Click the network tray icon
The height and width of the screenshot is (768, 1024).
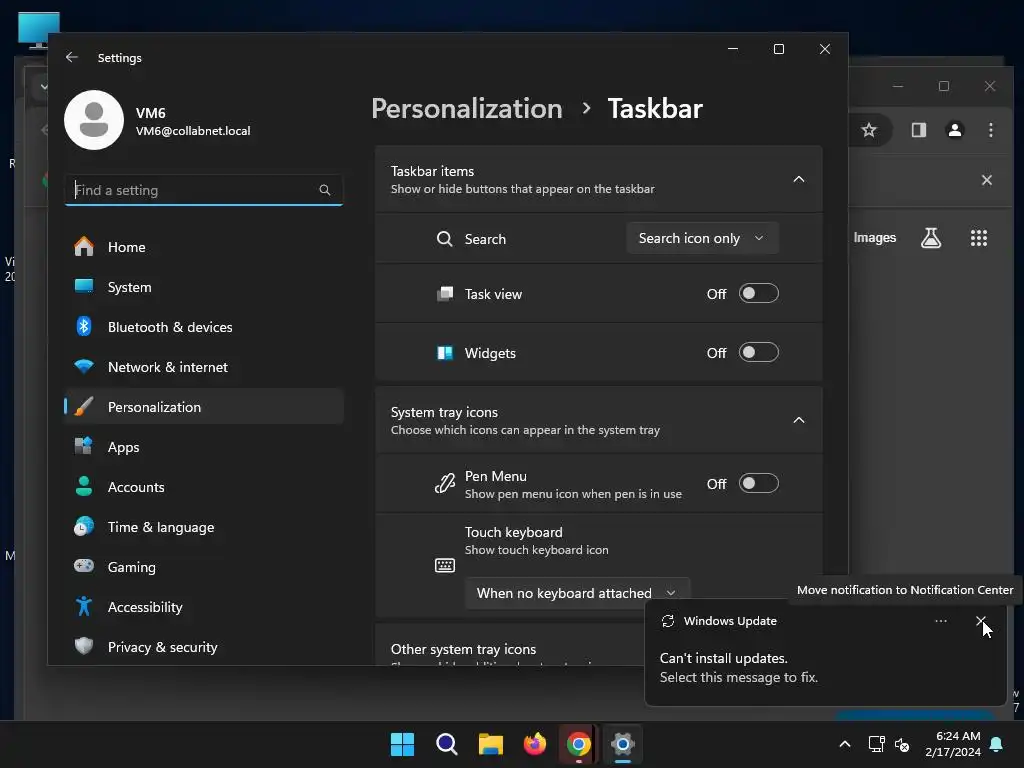click(876, 744)
